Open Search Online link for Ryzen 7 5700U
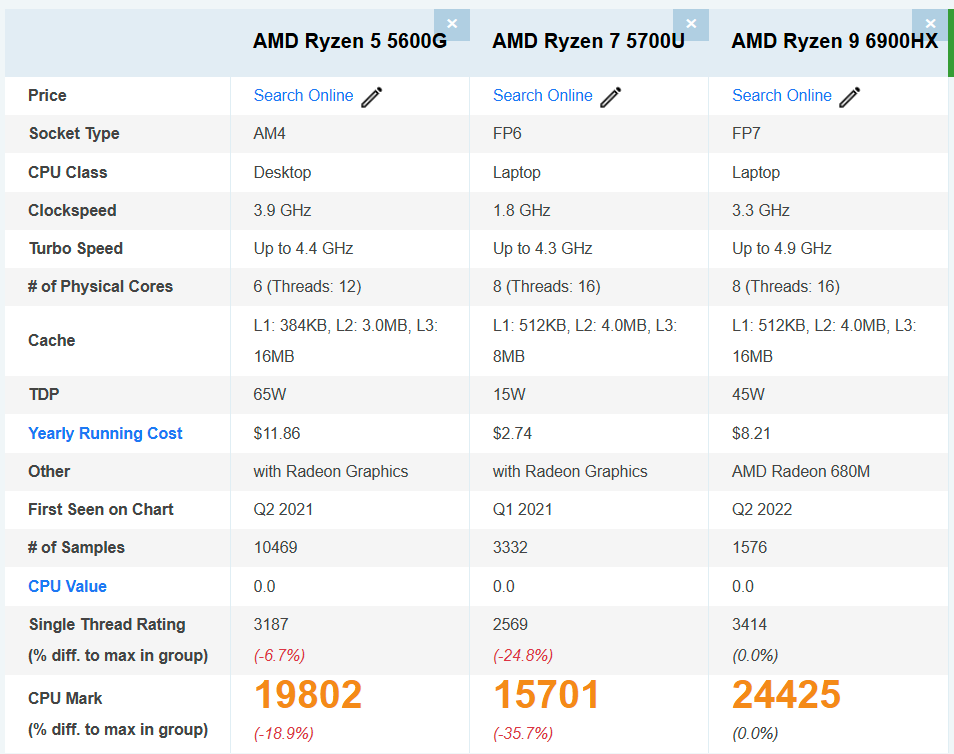 542,96
